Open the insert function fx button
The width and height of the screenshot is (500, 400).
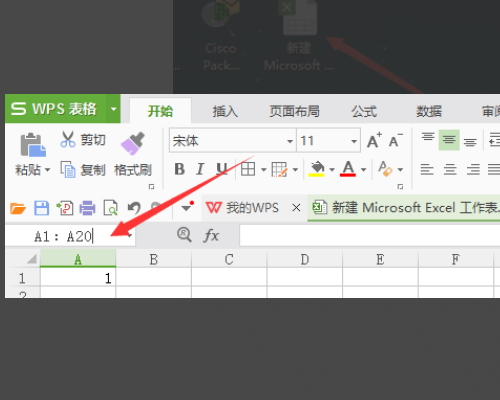(211, 236)
